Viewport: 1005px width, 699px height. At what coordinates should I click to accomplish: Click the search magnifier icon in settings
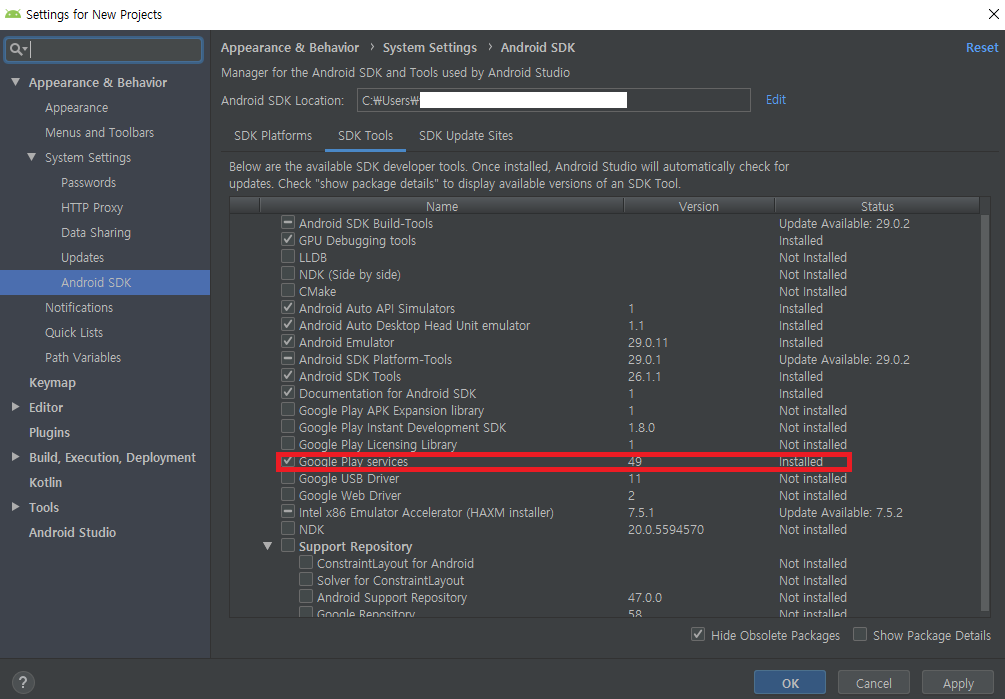coord(15,49)
